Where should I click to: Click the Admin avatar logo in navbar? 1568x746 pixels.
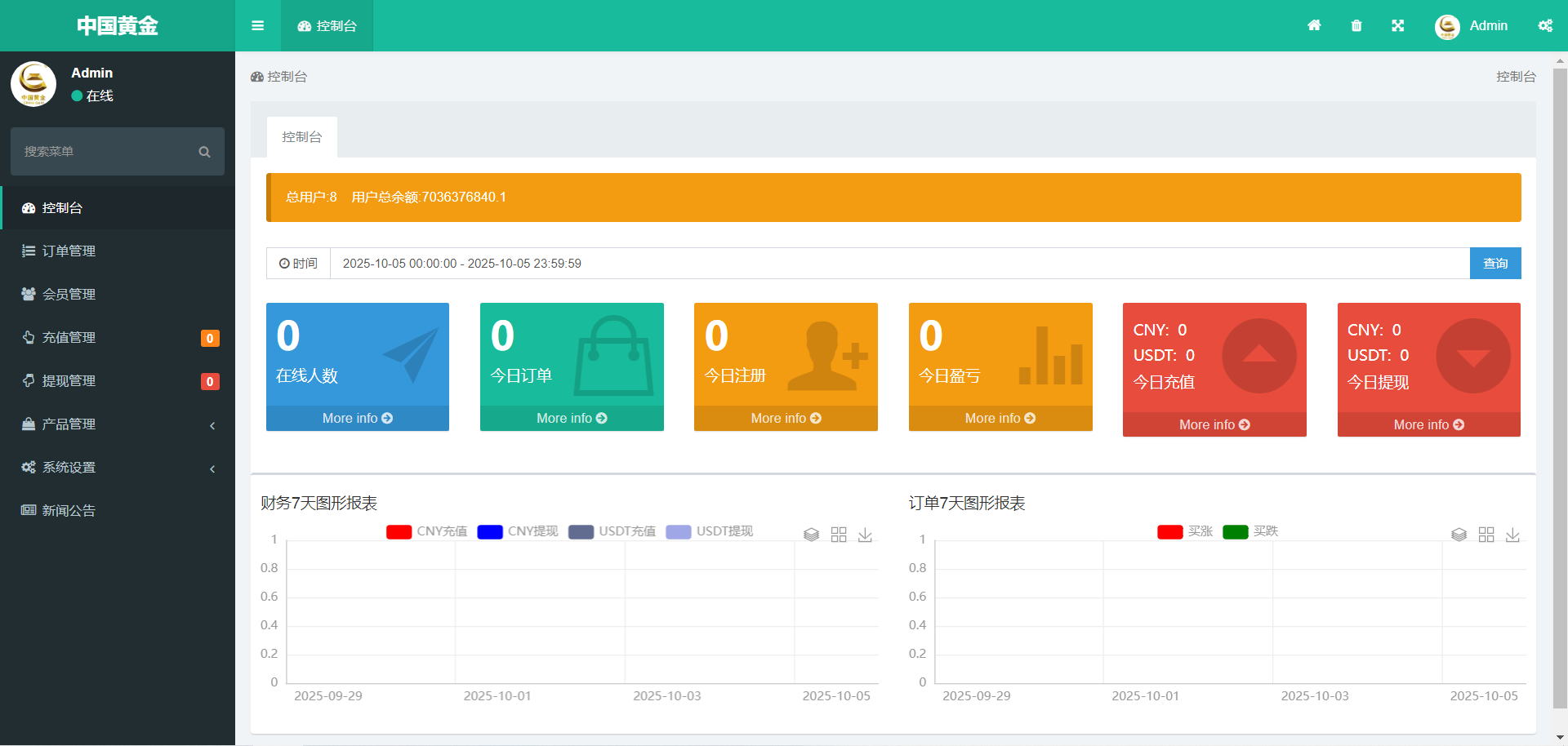1445,25
